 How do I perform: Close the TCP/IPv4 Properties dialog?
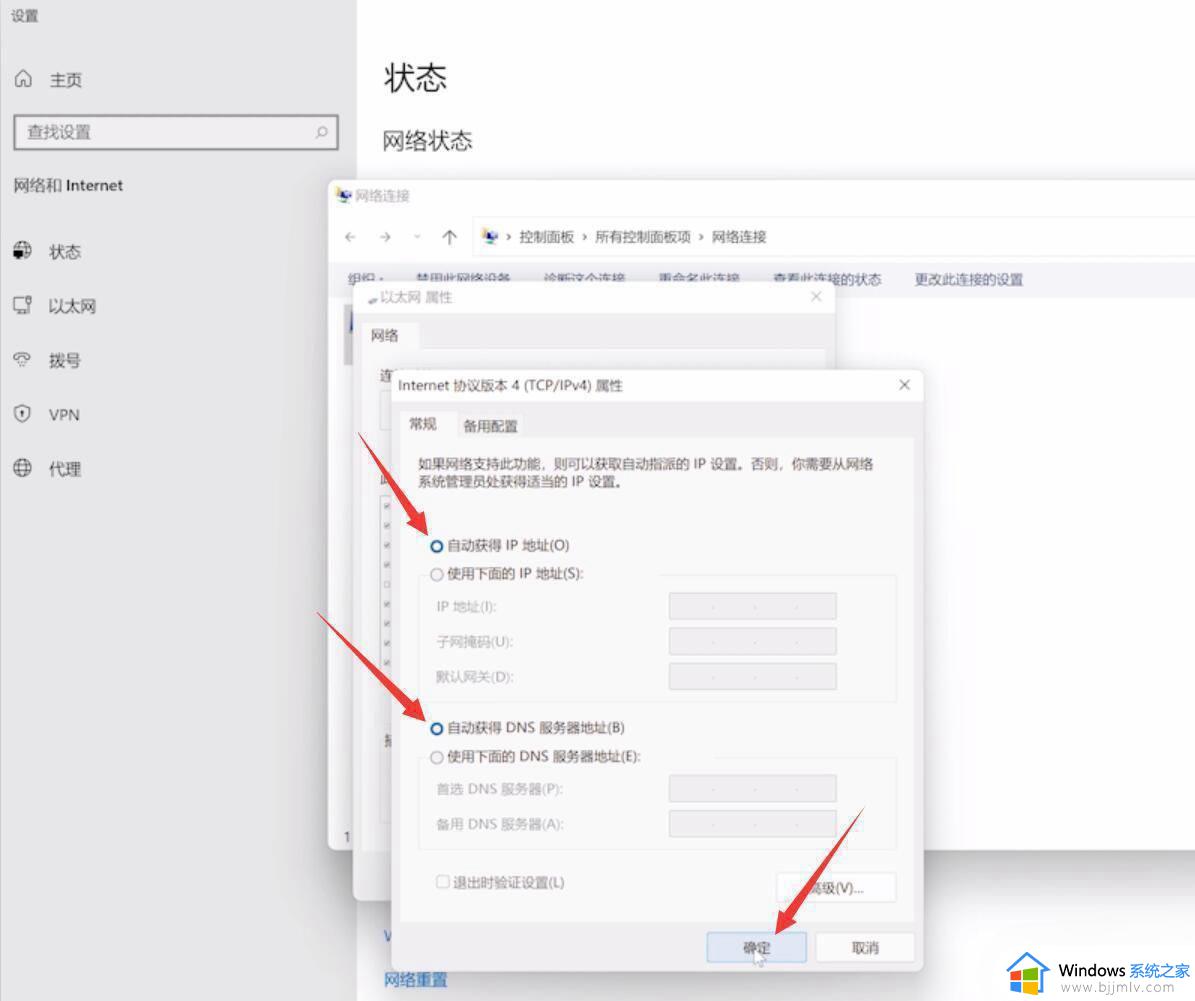pos(905,385)
